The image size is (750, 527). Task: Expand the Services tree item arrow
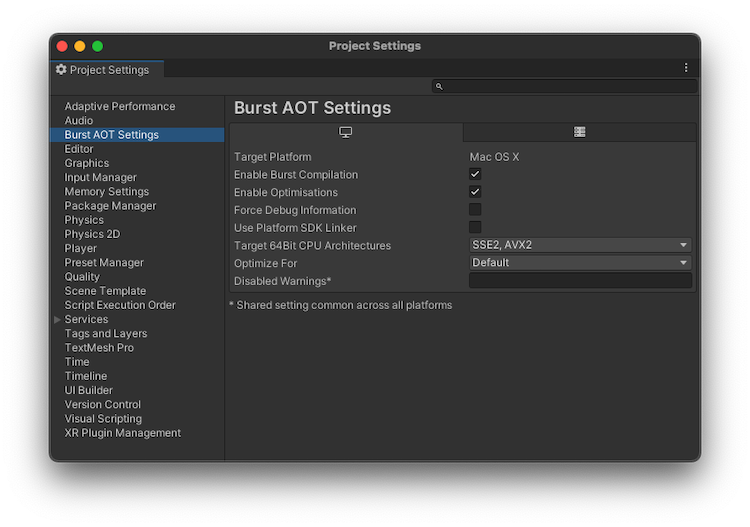coord(57,320)
